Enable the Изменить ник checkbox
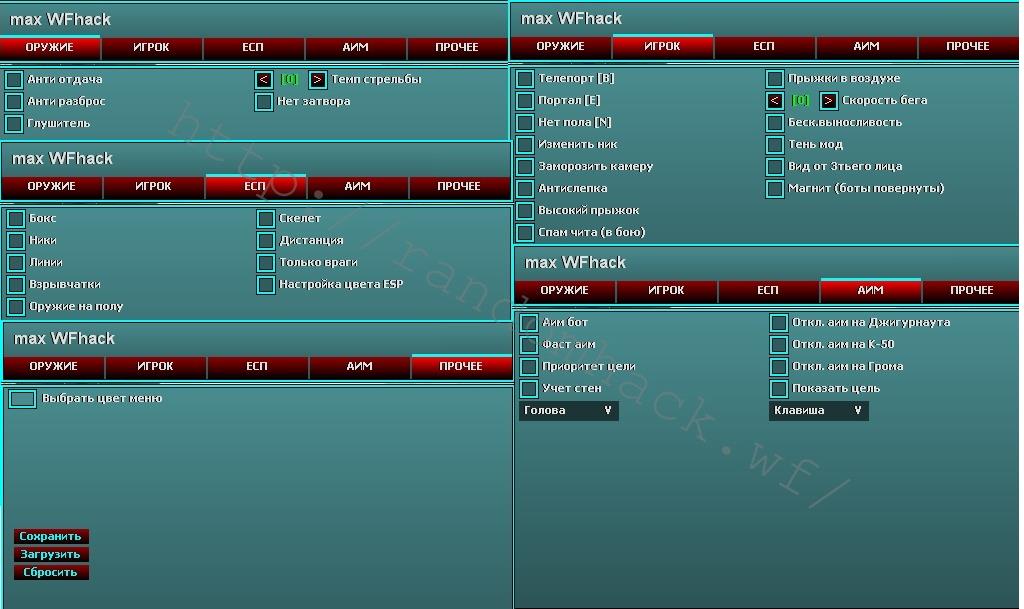The width and height of the screenshot is (1024, 609). point(525,145)
